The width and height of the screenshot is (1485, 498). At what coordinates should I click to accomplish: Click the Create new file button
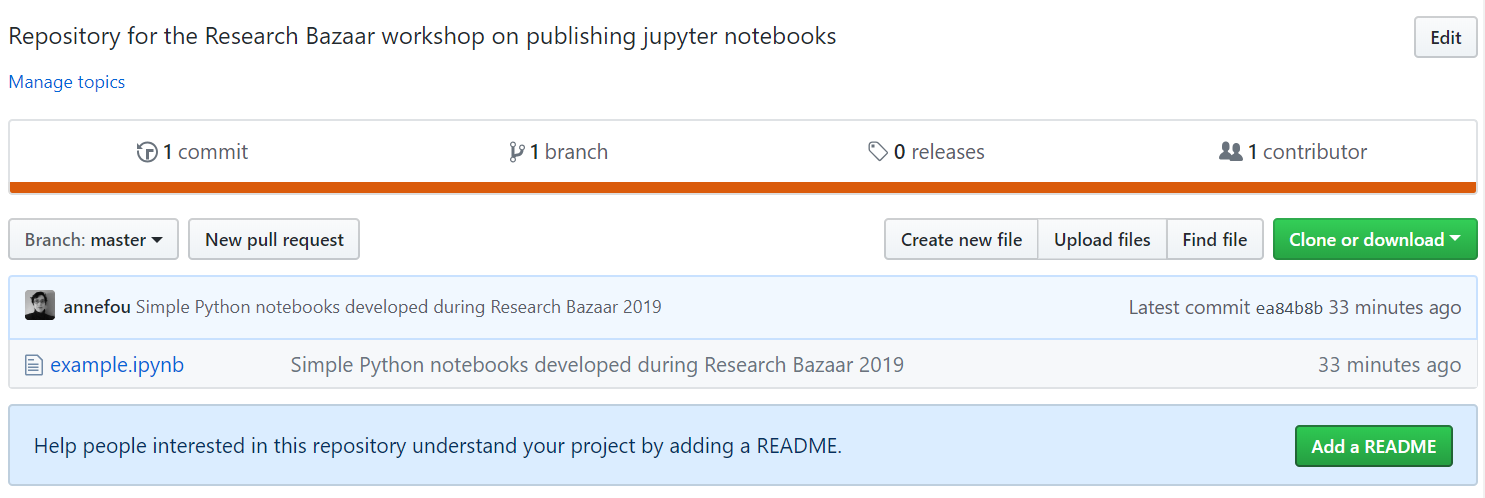pyautogui.click(x=961, y=240)
